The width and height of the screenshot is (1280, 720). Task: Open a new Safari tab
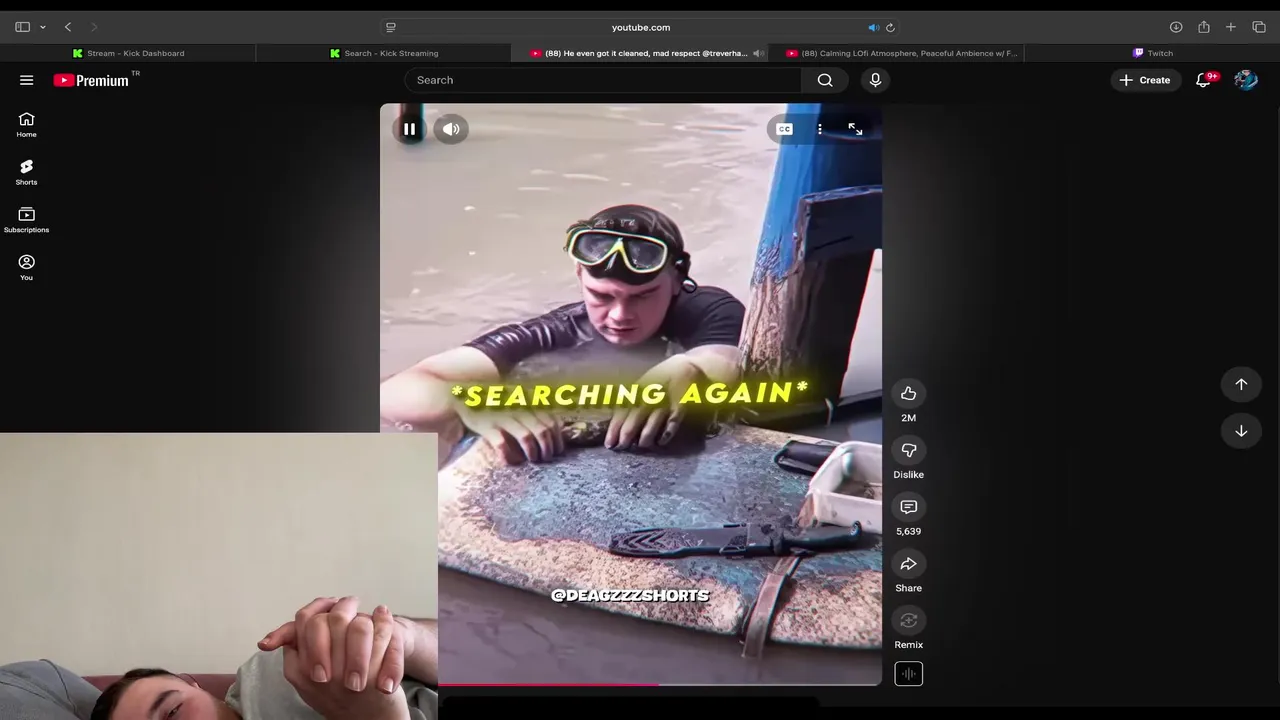click(x=1231, y=27)
